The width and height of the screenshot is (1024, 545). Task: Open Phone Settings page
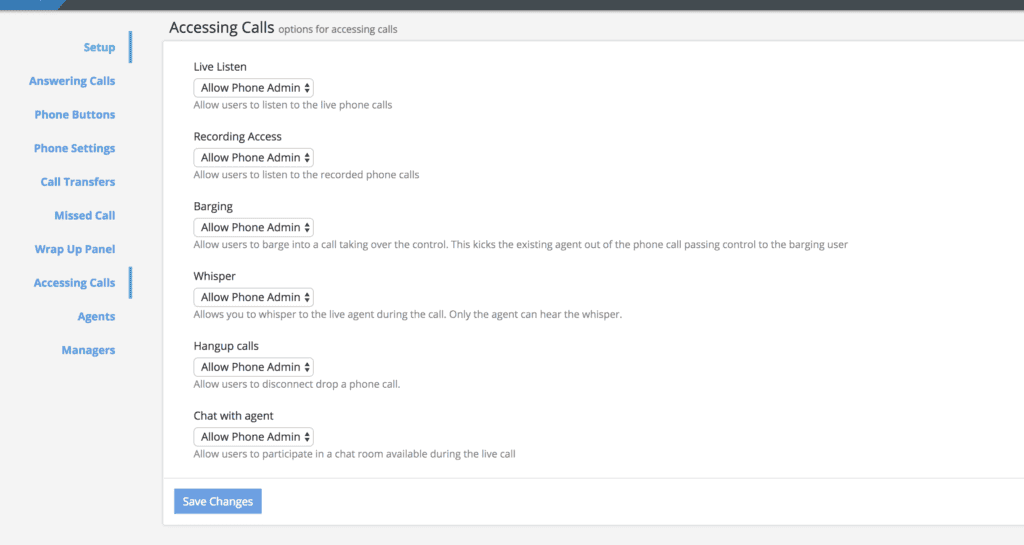point(75,149)
